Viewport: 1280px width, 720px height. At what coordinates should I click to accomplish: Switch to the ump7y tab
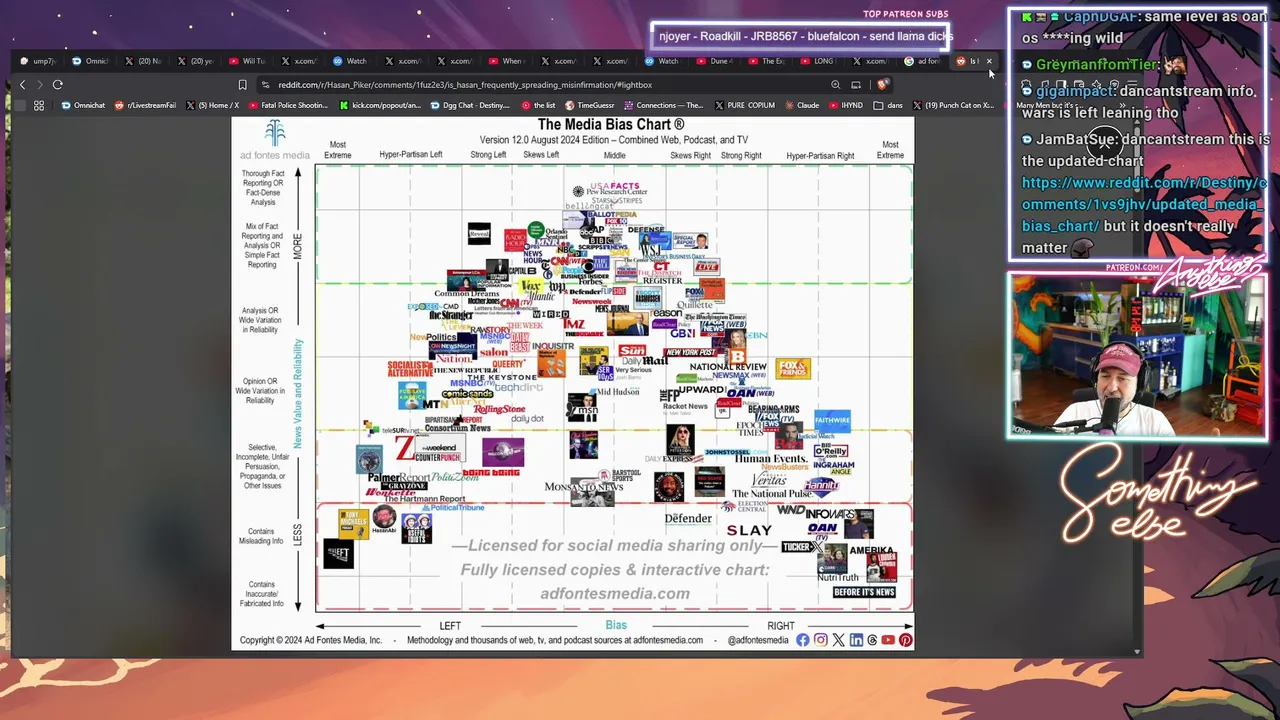39,61
